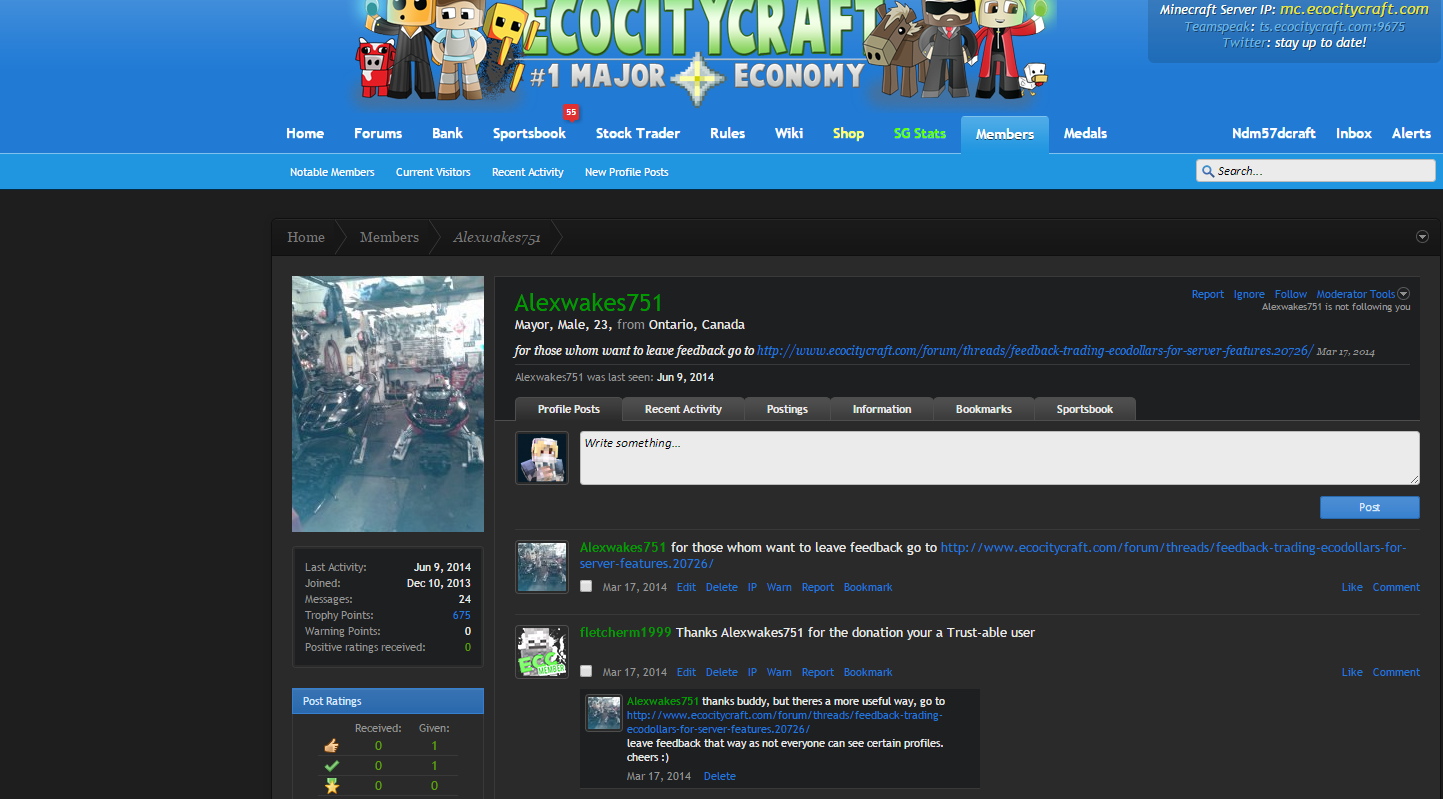Click the fletcherm1999 username link
The image size is (1443, 799).
pos(626,632)
